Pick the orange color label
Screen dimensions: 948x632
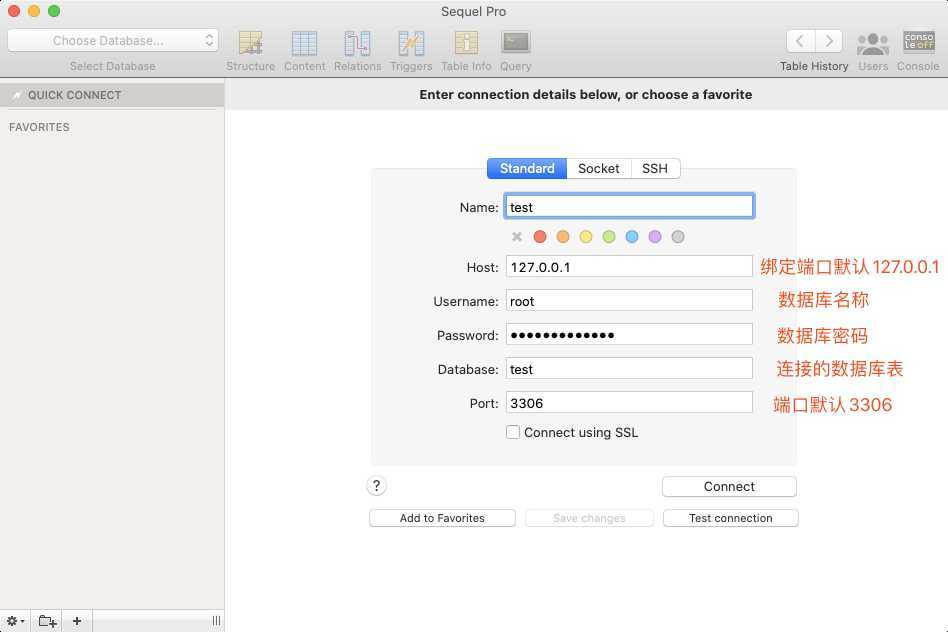coord(563,236)
